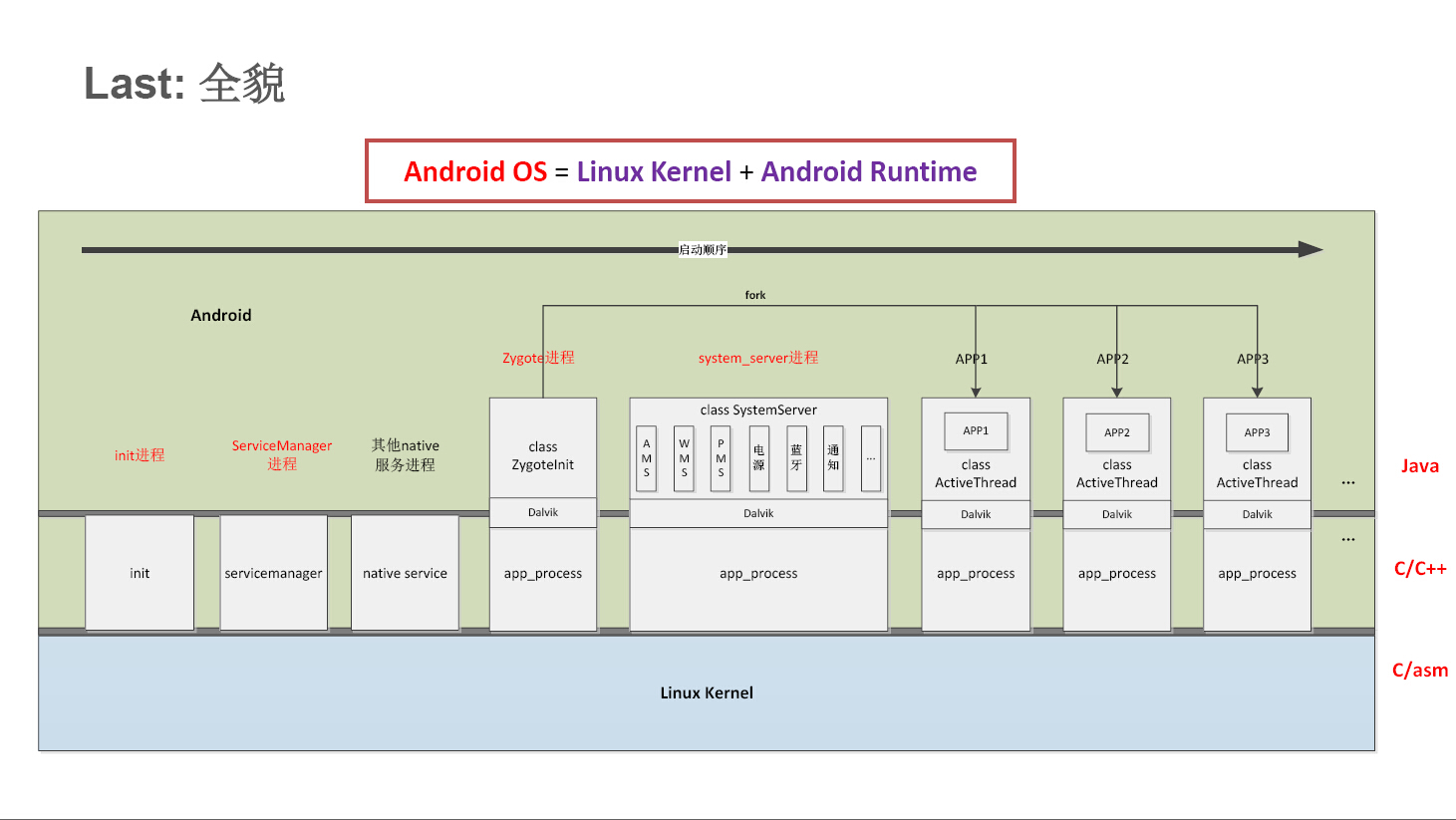The height and width of the screenshot is (820, 1456).
Task: Select the "class SystemServer" heading
Action: (x=758, y=410)
